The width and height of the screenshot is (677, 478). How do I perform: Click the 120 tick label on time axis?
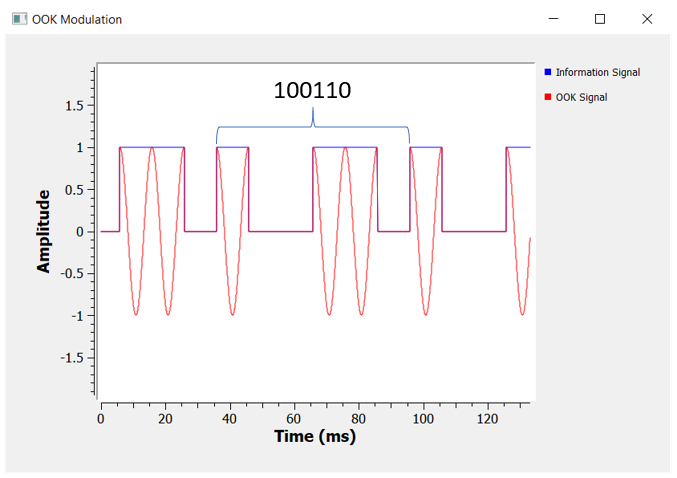[488, 417]
